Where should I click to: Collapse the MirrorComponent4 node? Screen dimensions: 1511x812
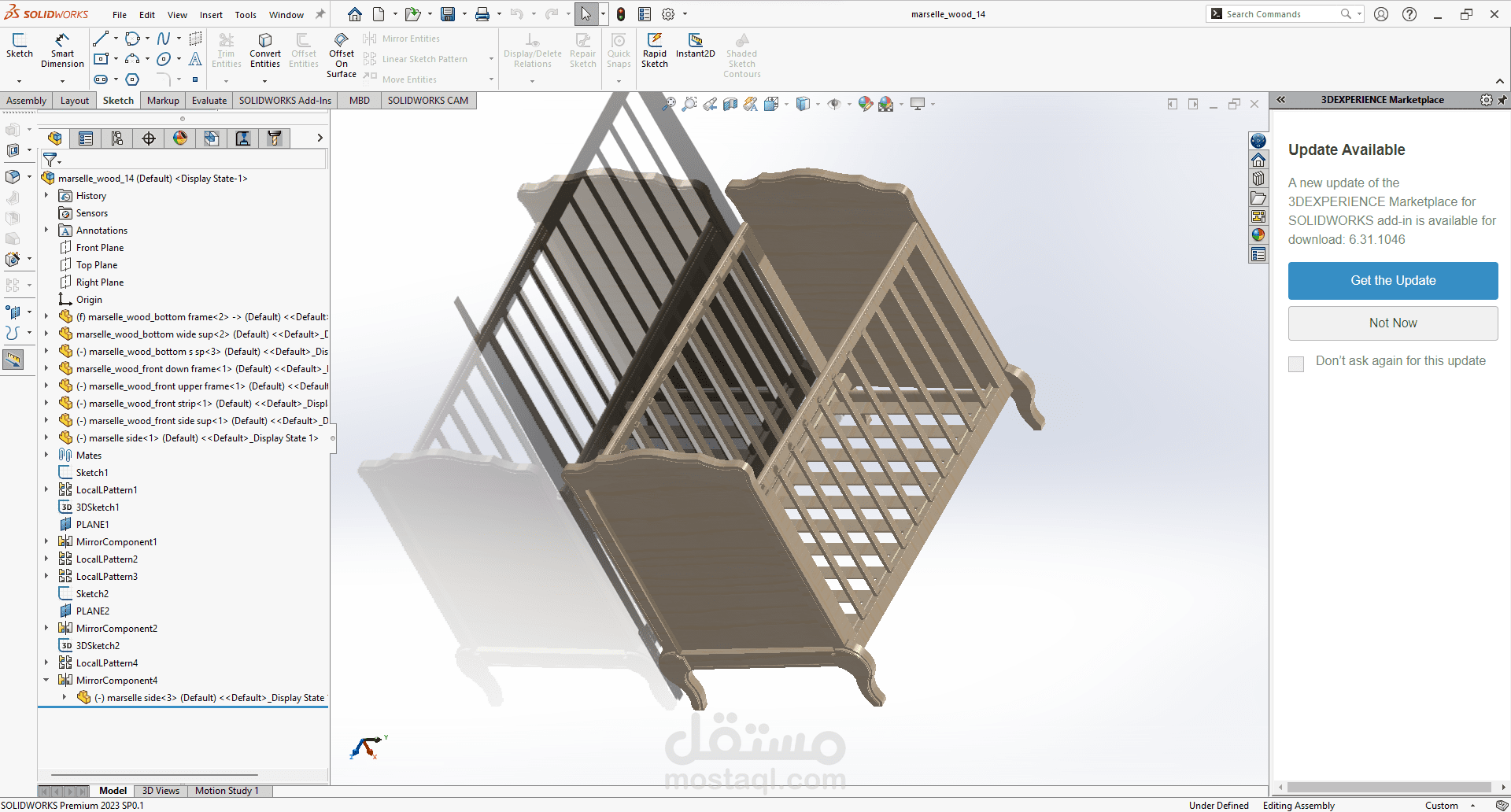point(46,681)
